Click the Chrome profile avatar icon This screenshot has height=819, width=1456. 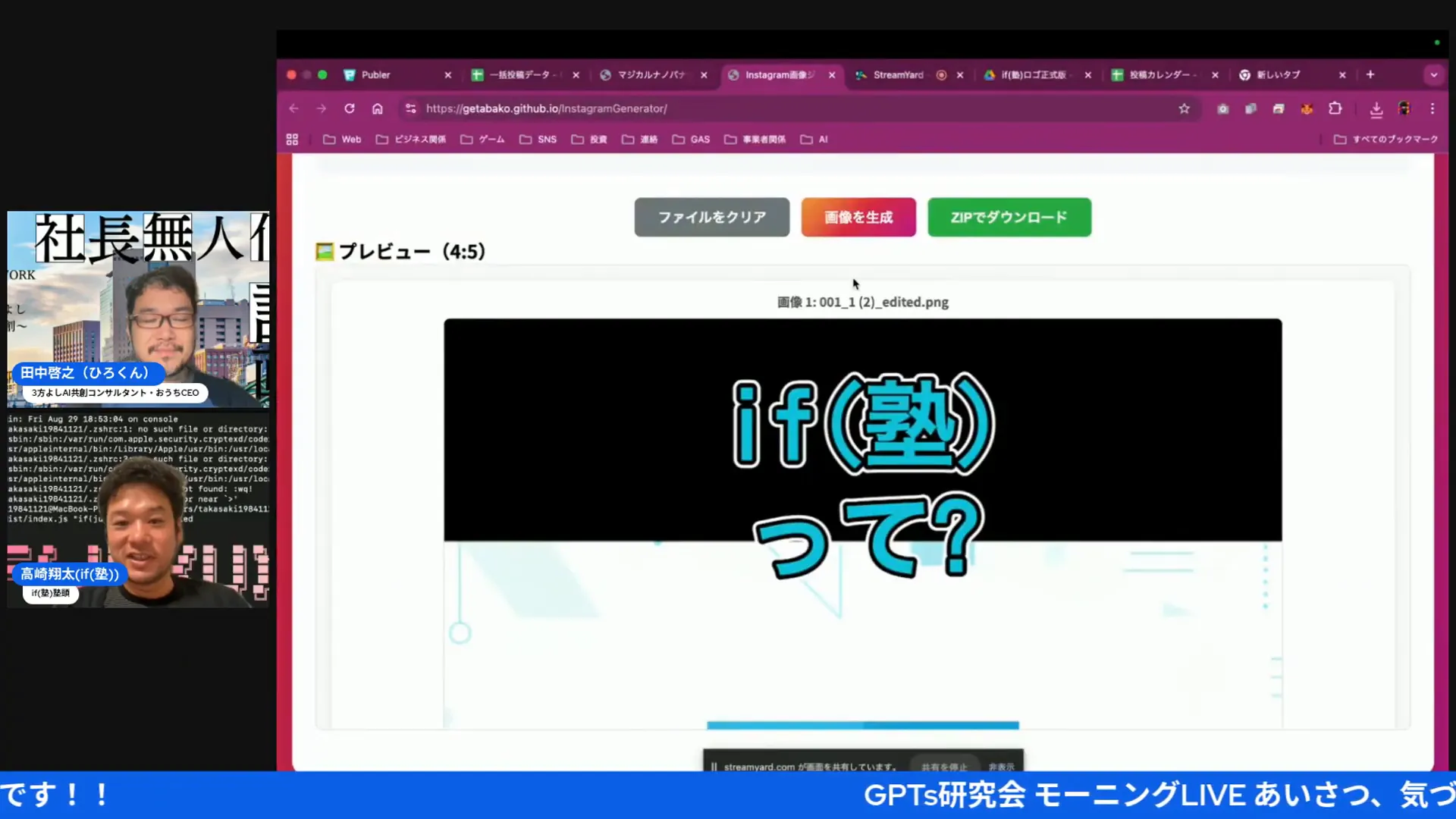1404,108
